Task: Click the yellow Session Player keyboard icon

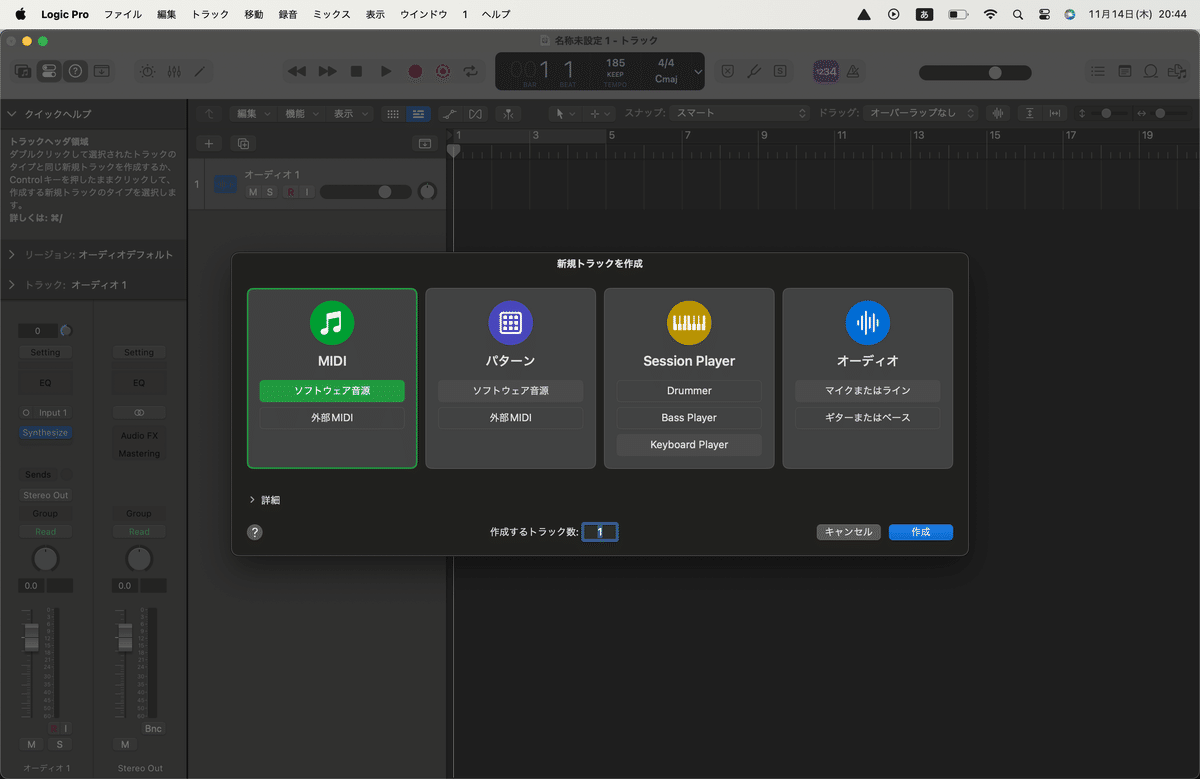Action: [x=689, y=323]
